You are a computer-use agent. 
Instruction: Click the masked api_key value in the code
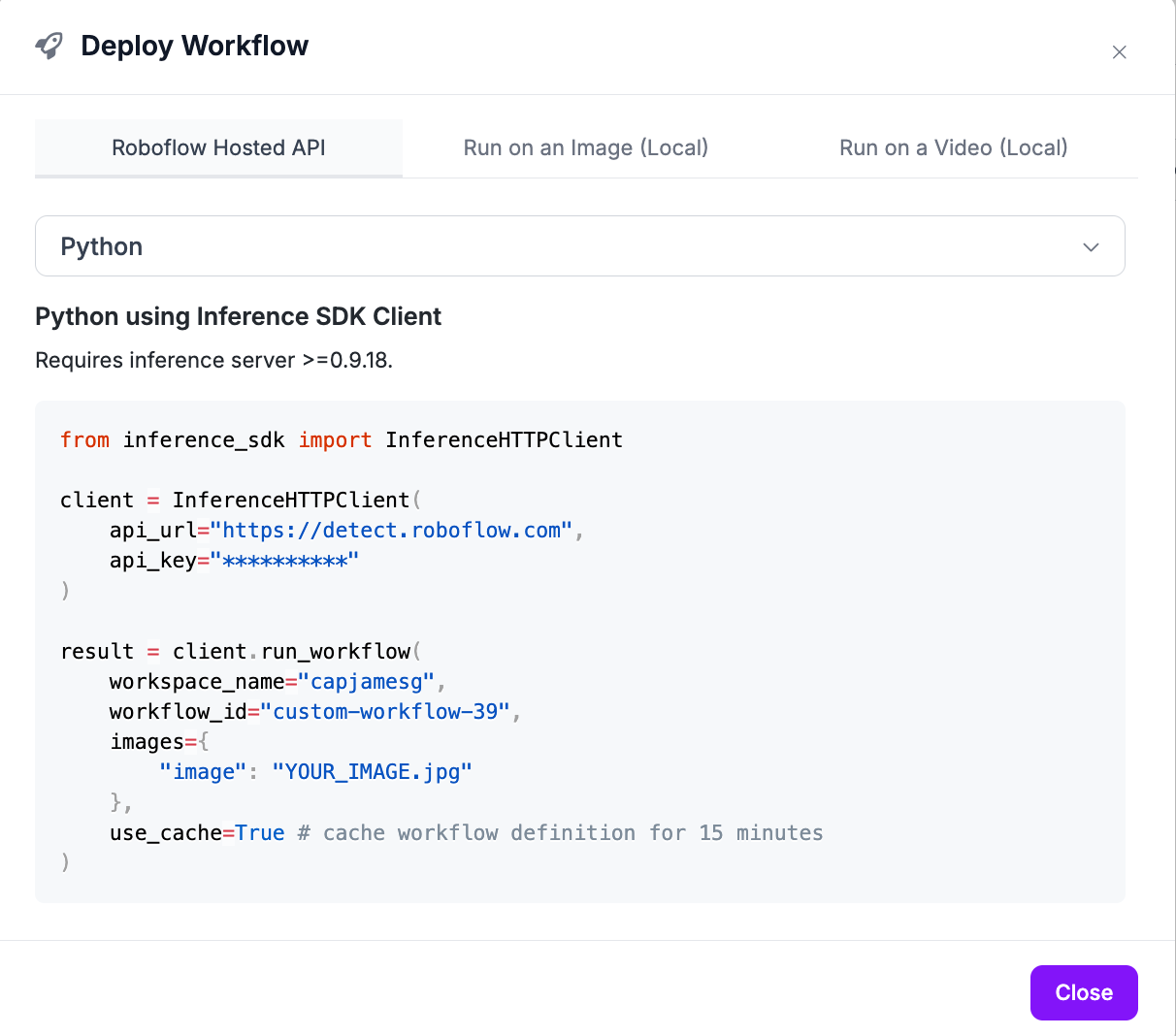tap(284, 561)
